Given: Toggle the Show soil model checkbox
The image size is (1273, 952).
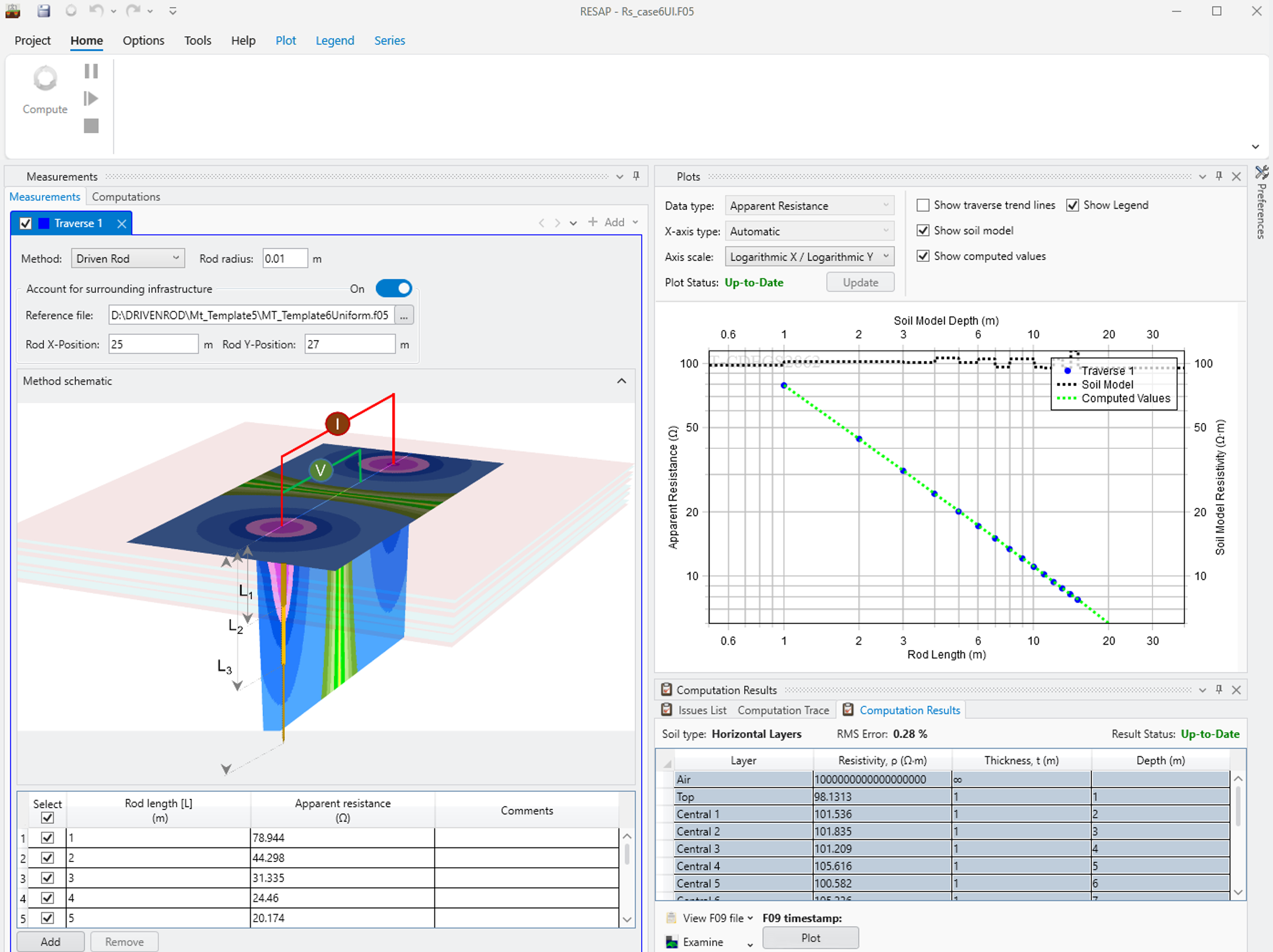Looking at the screenshot, I should coord(923,230).
